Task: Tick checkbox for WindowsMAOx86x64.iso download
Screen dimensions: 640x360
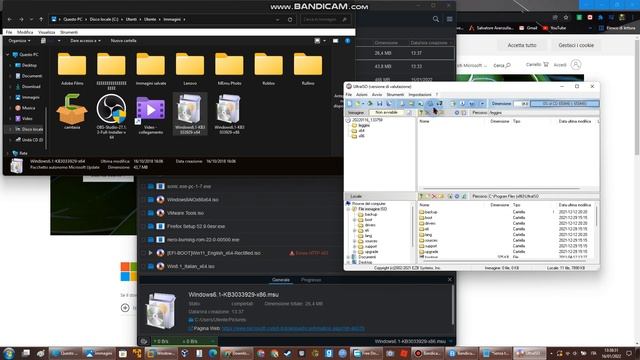Action: tap(143, 200)
